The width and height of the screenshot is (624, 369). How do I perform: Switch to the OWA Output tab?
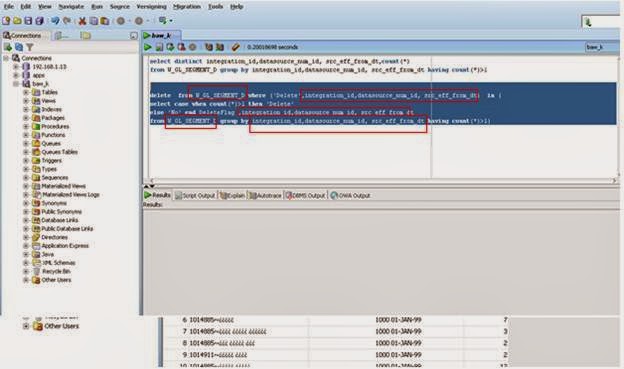351,195
